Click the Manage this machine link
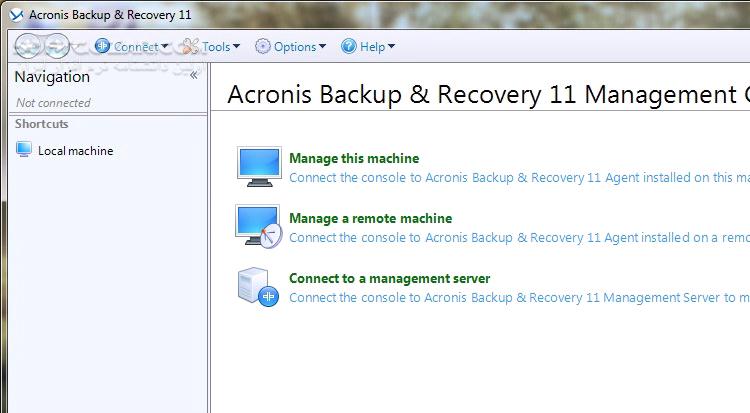 [354, 158]
